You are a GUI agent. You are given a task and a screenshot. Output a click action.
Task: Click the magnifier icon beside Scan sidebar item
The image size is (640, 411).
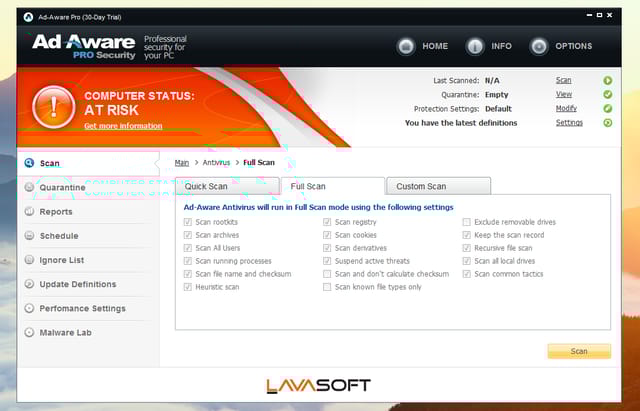pos(29,163)
